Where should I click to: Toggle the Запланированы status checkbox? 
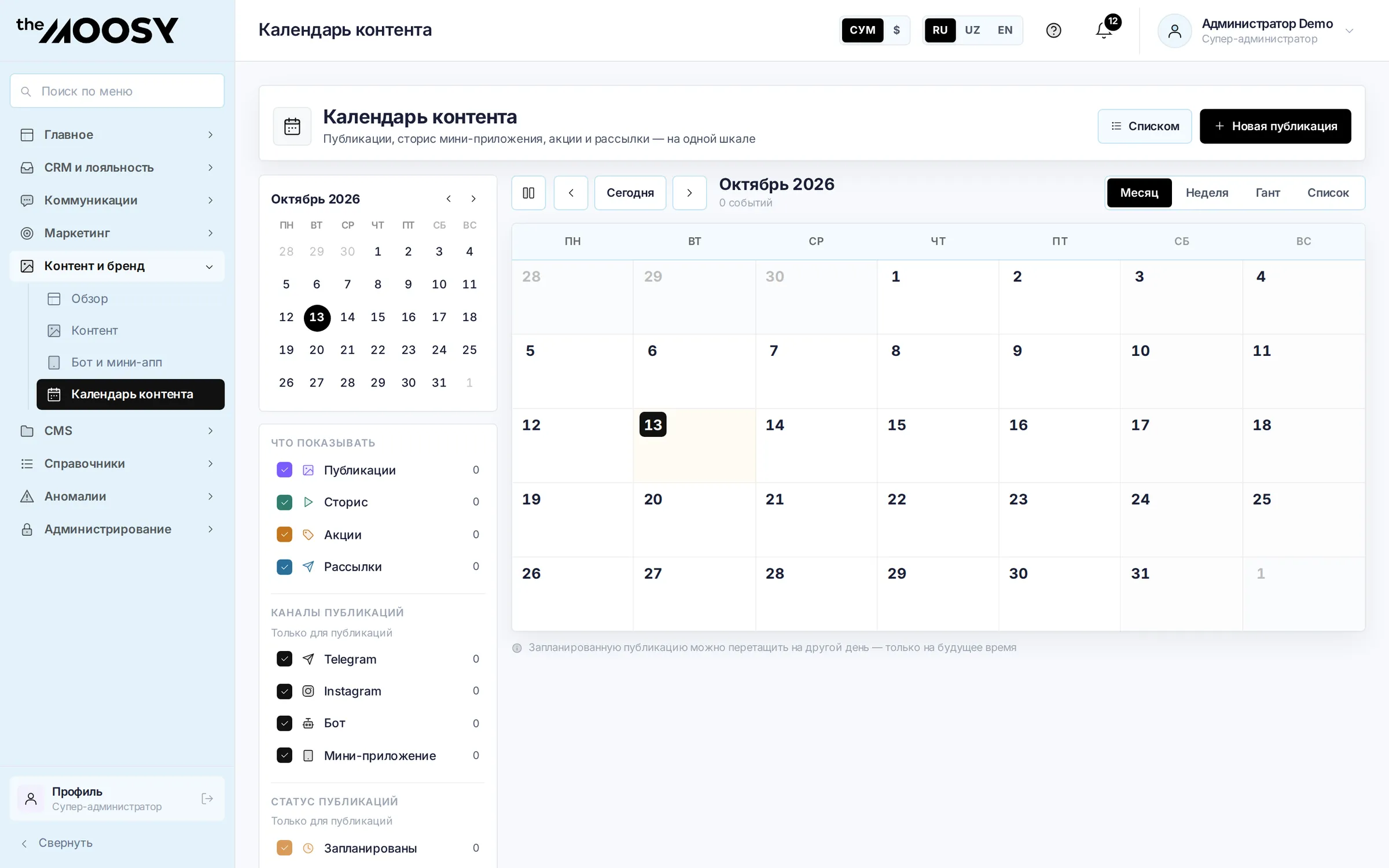(284, 848)
